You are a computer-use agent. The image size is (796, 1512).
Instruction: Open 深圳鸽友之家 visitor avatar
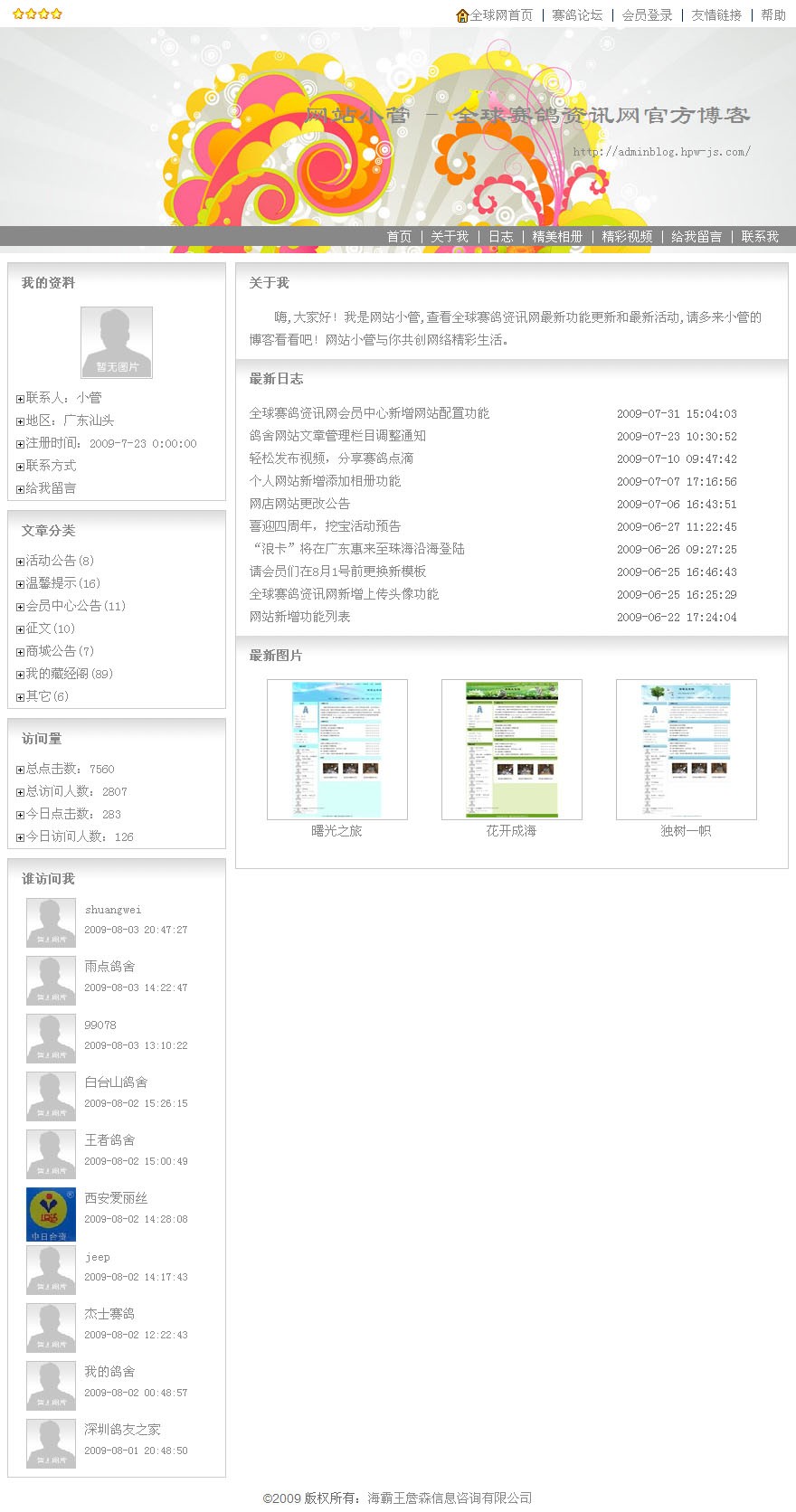pyautogui.click(x=52, y=1443)
